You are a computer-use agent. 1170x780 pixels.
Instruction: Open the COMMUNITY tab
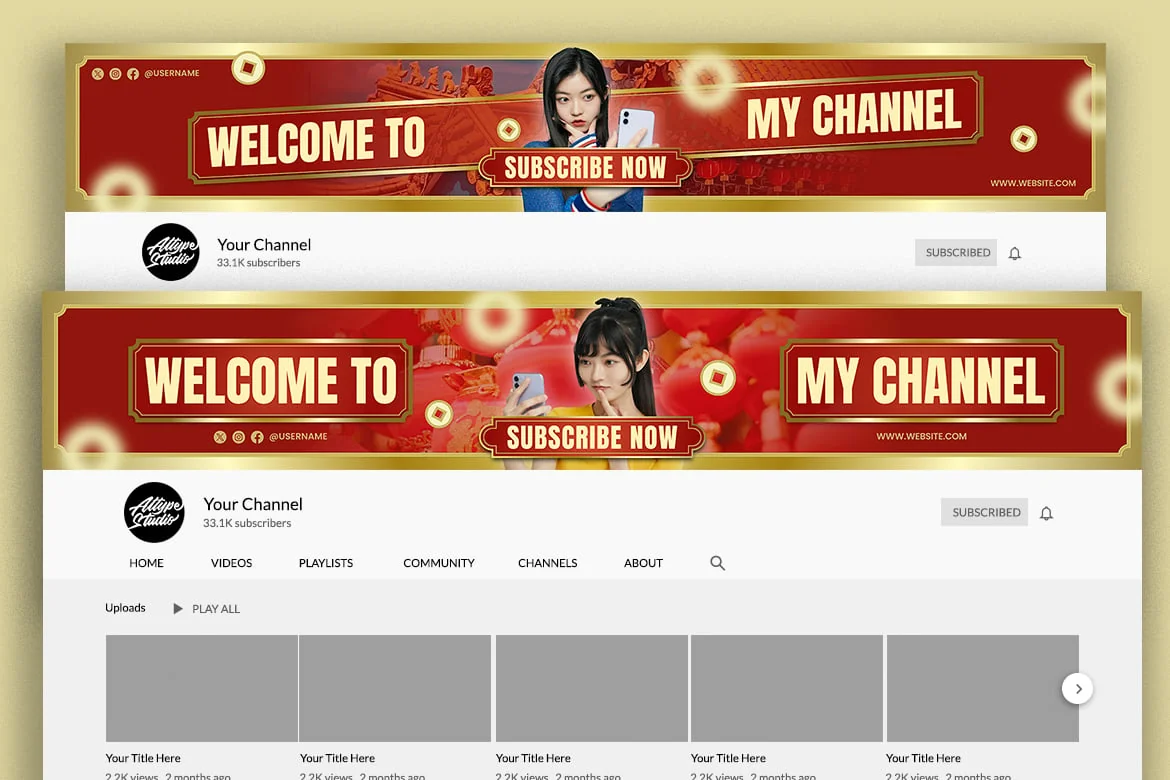pos(439,563)
